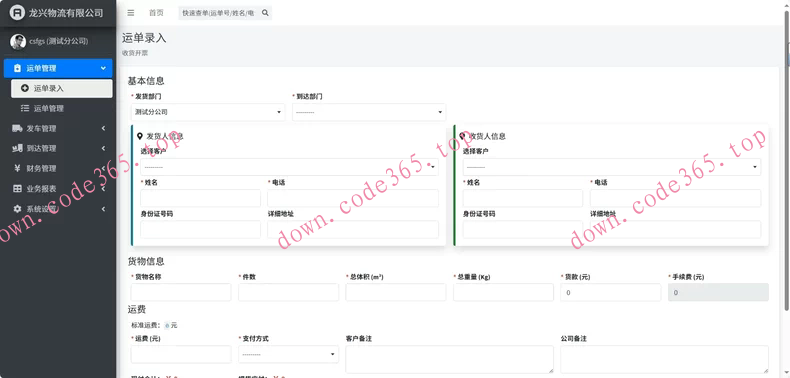Screen dimensions: 790x378
Task: Click the 收货开票 subtitle text
Action: tap(135, 52)
